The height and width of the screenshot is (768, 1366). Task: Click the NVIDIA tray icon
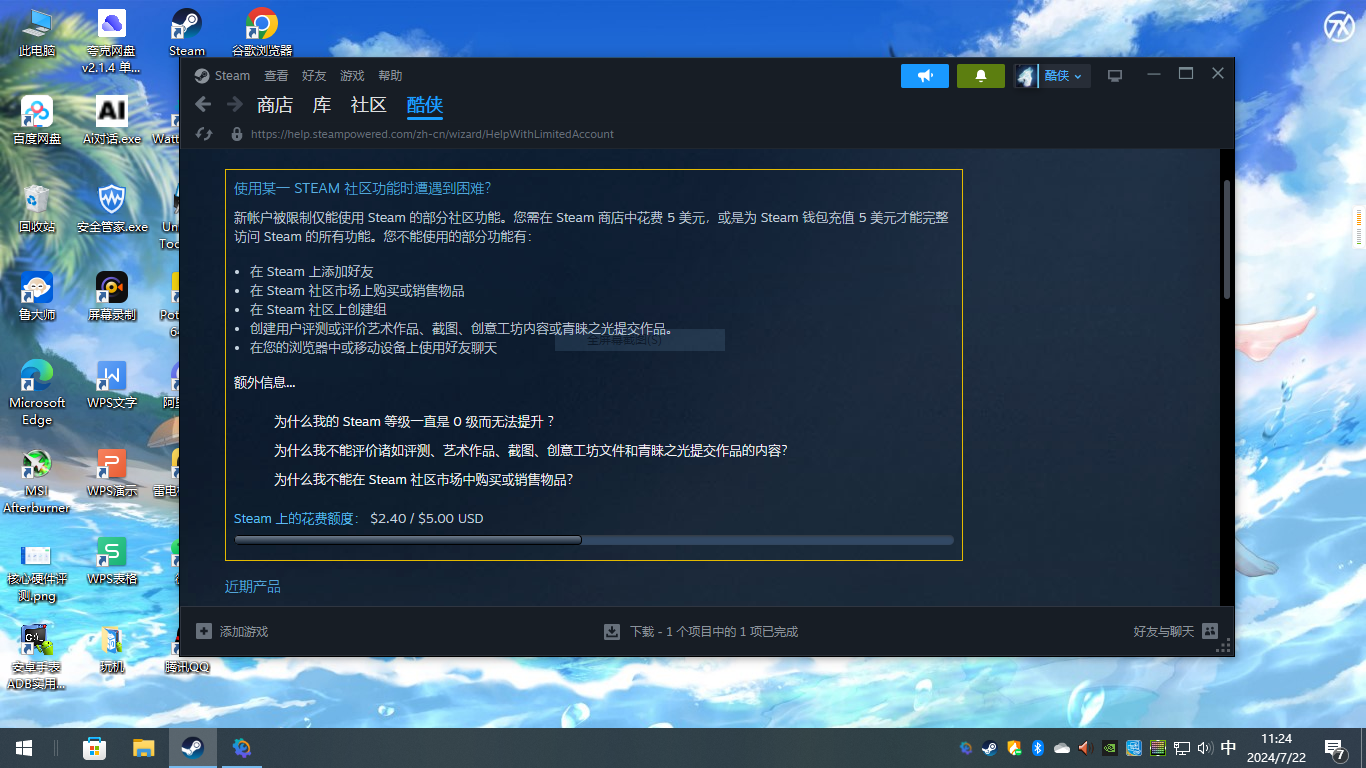coord(1110,748)
